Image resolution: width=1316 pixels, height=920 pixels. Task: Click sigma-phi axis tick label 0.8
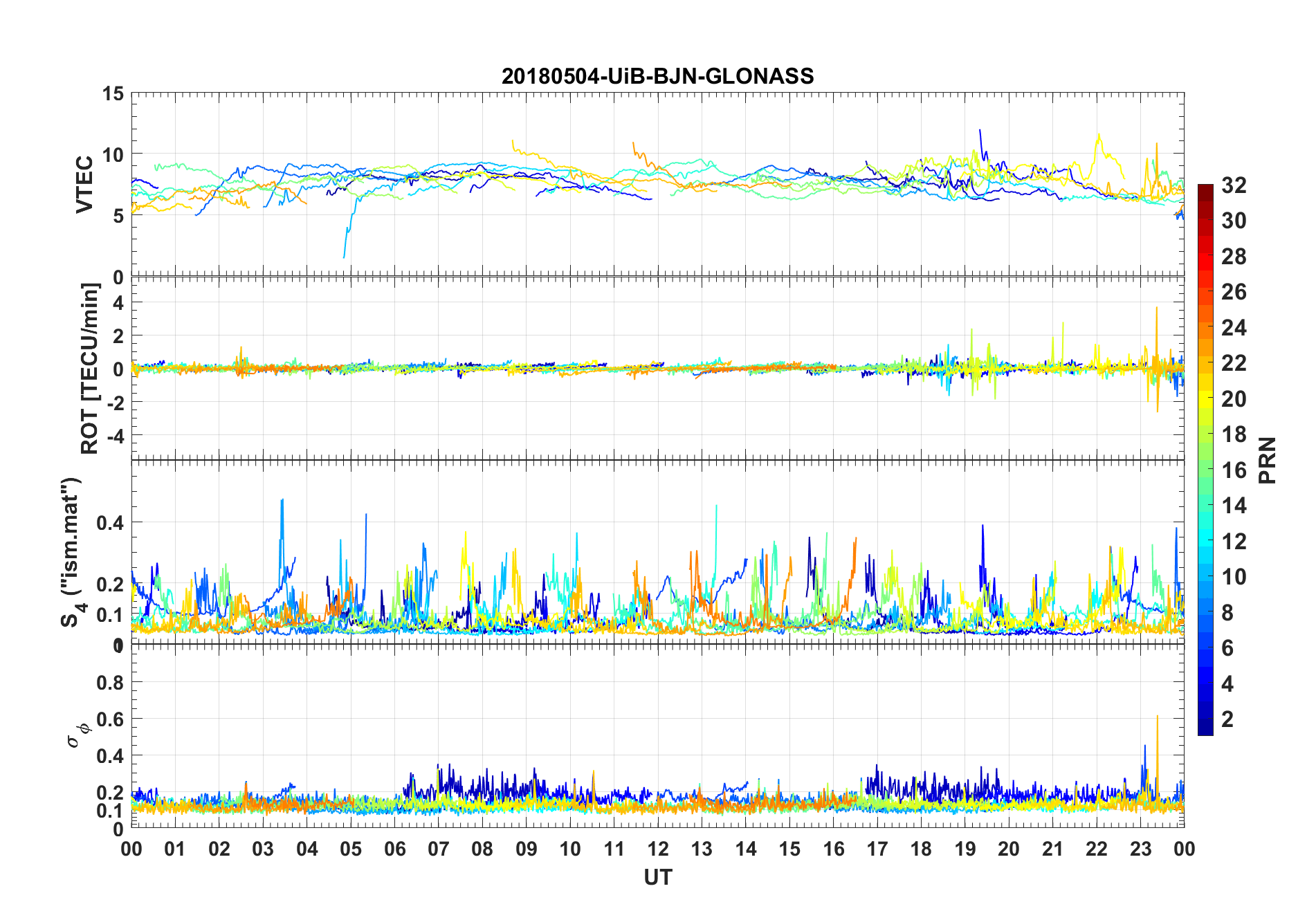tap(110, 683)
